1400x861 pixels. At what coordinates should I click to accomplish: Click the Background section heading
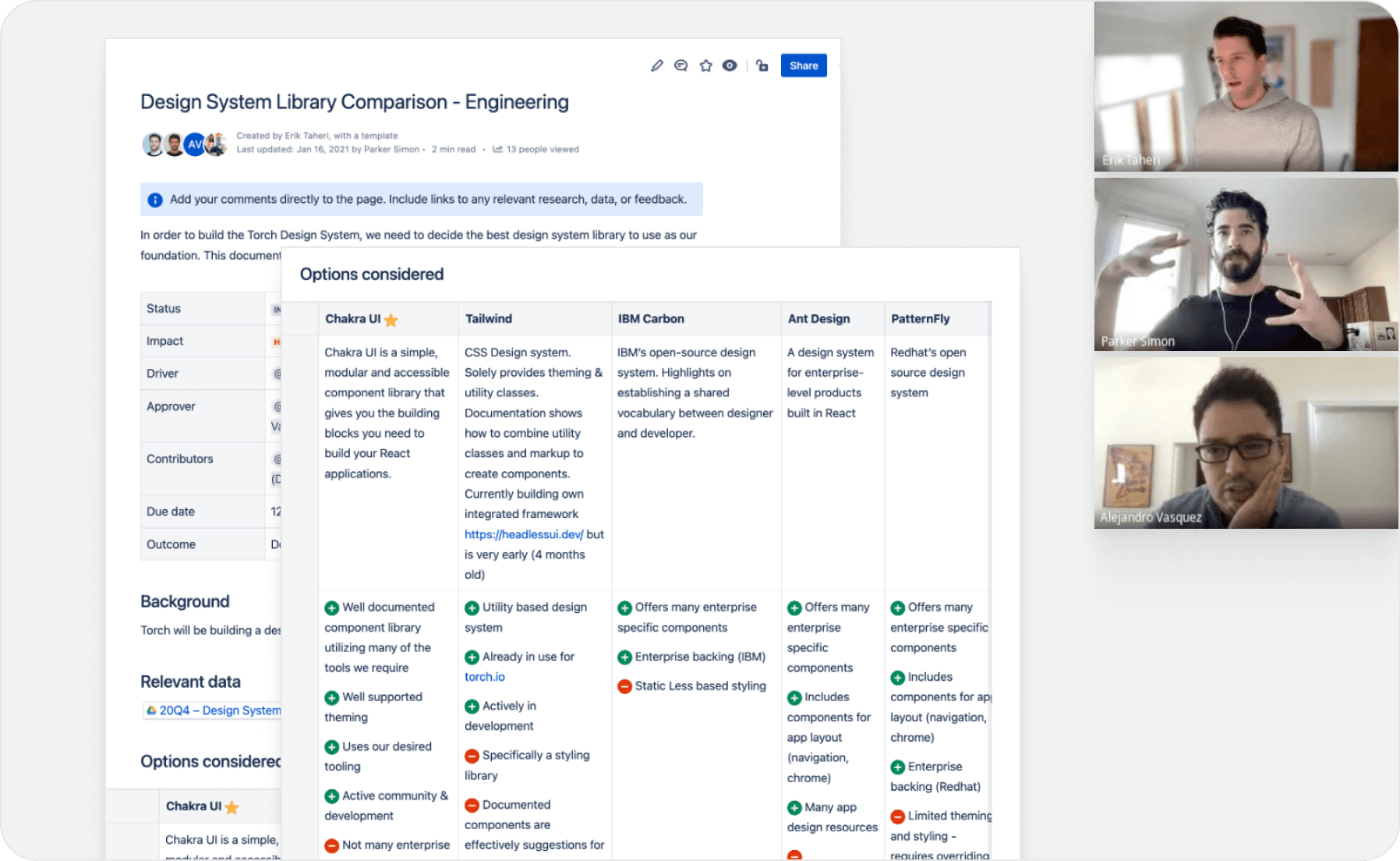coord(185,601)
